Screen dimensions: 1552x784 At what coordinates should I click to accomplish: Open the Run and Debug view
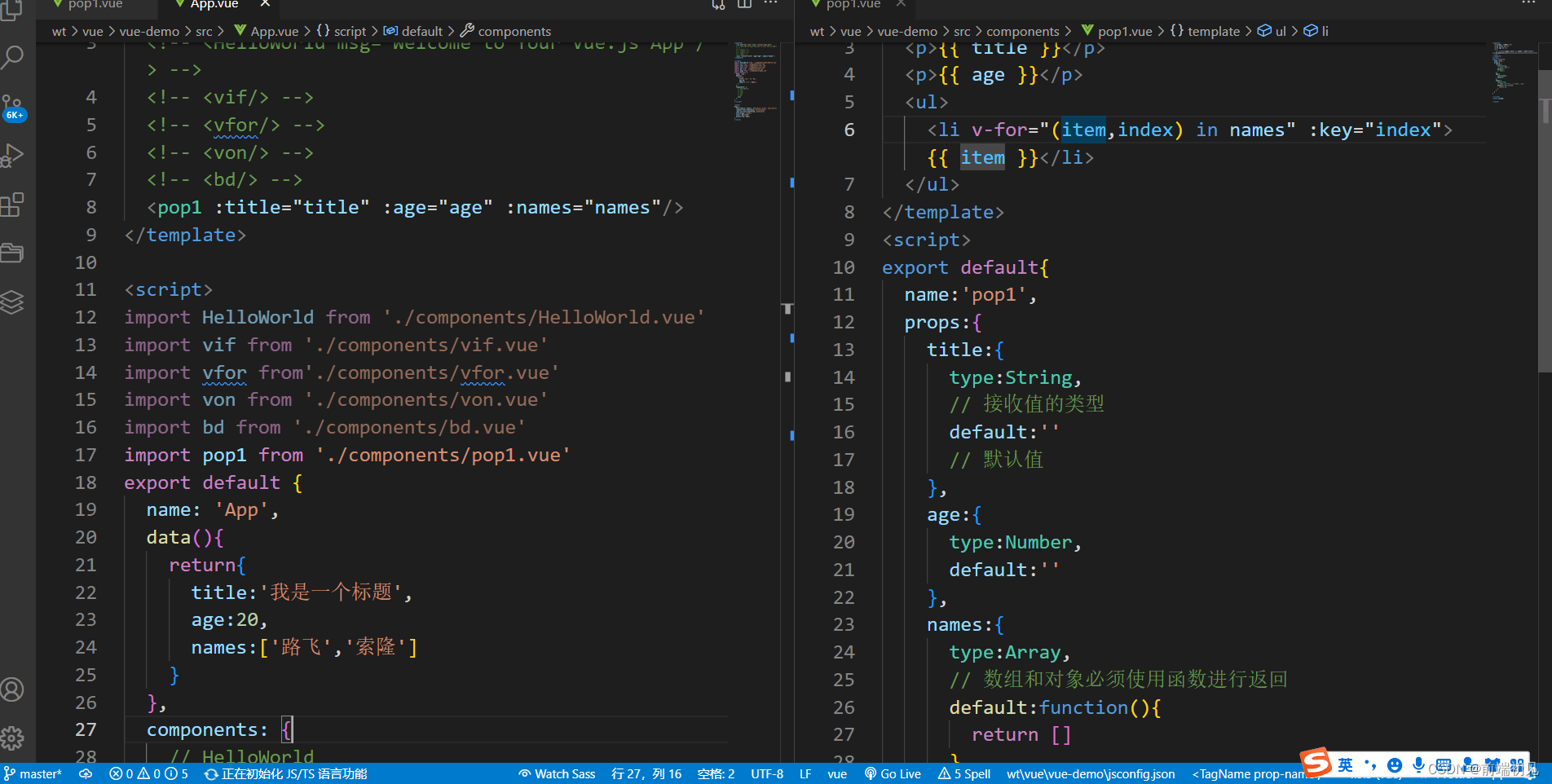click(x=13, y=155)
